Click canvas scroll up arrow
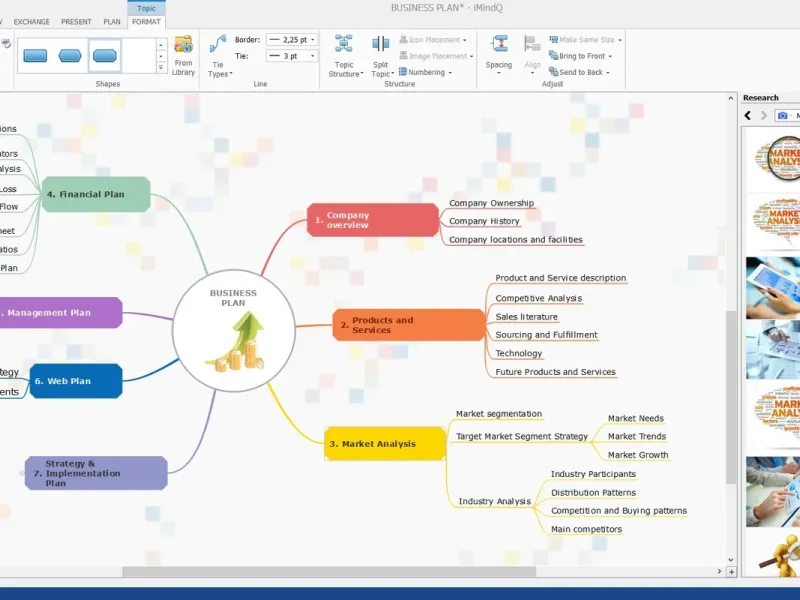Viewport: 800px width, 600px height. [x=731, y=98]
